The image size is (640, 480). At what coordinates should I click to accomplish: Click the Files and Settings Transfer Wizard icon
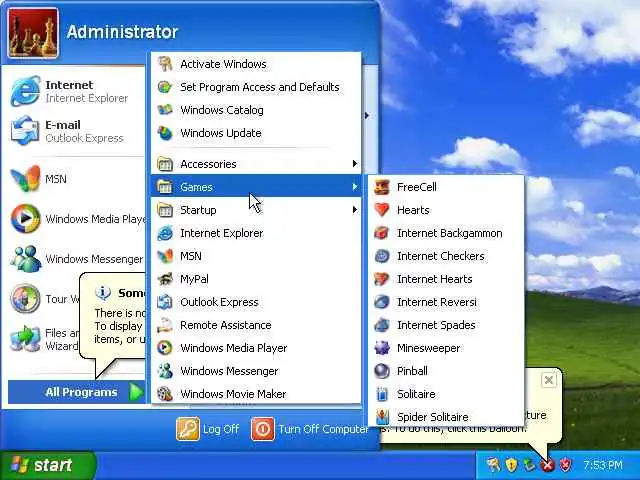[25, 338]
